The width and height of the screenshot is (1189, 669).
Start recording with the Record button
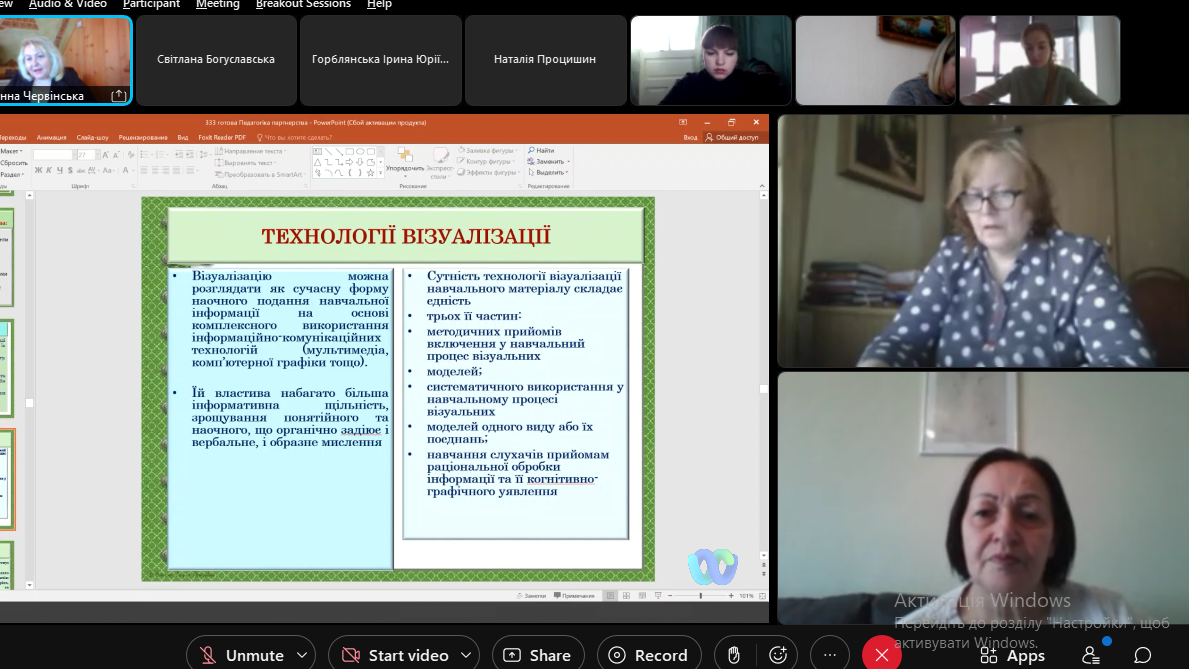click(x=648, y=655)
